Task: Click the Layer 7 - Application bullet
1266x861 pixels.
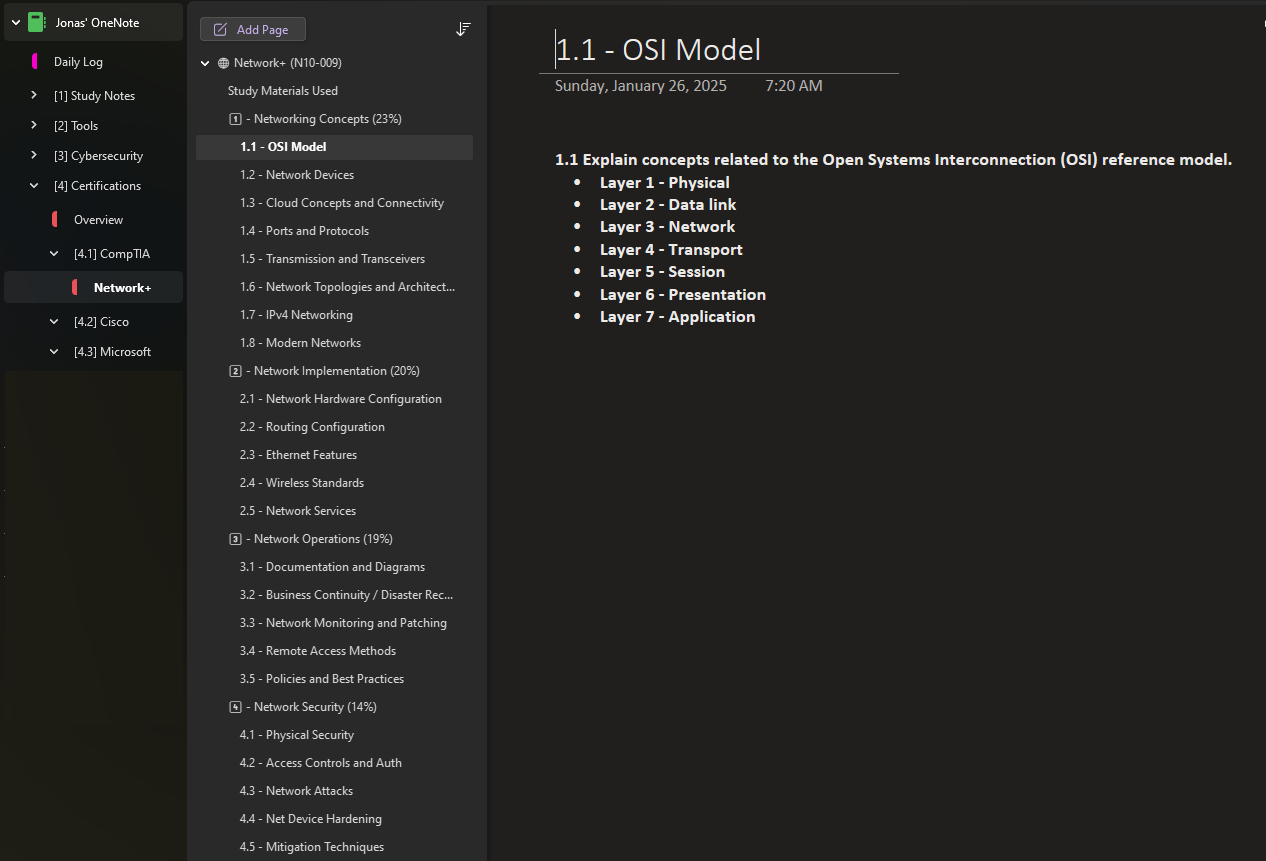Action: (x=677, y=317)
